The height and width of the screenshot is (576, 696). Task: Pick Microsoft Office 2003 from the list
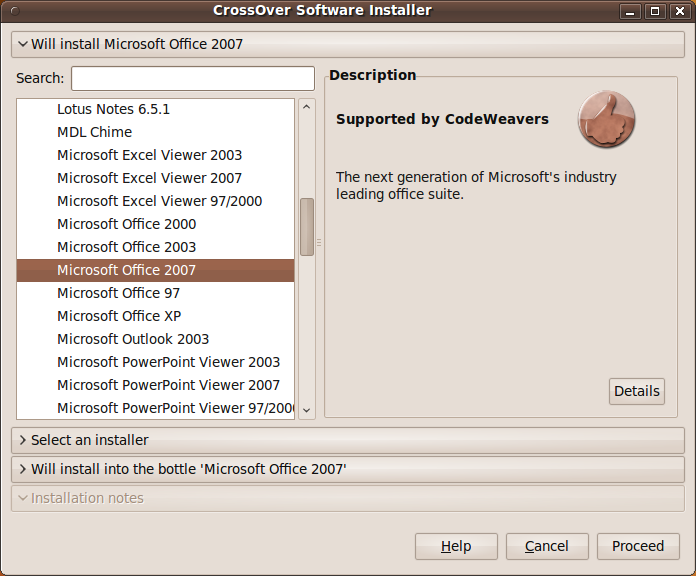tap(126, 247)
